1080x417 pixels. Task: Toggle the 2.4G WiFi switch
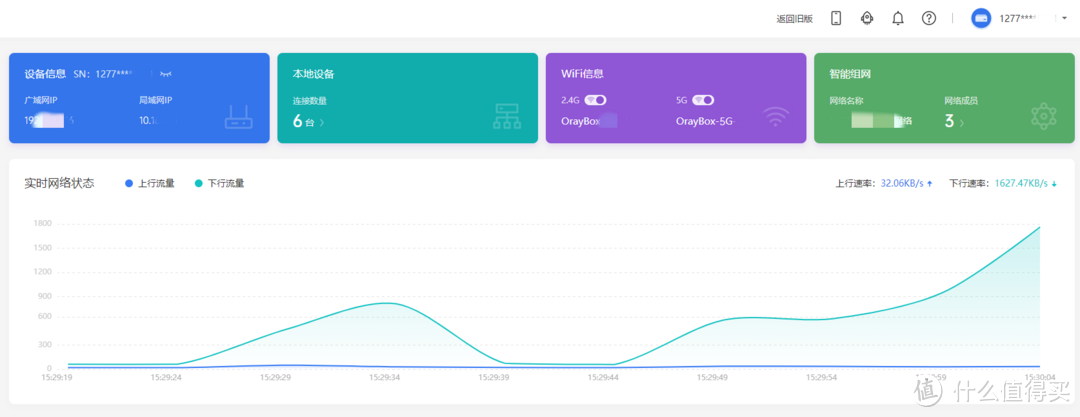pyautogui.click(x=595, y=100)
